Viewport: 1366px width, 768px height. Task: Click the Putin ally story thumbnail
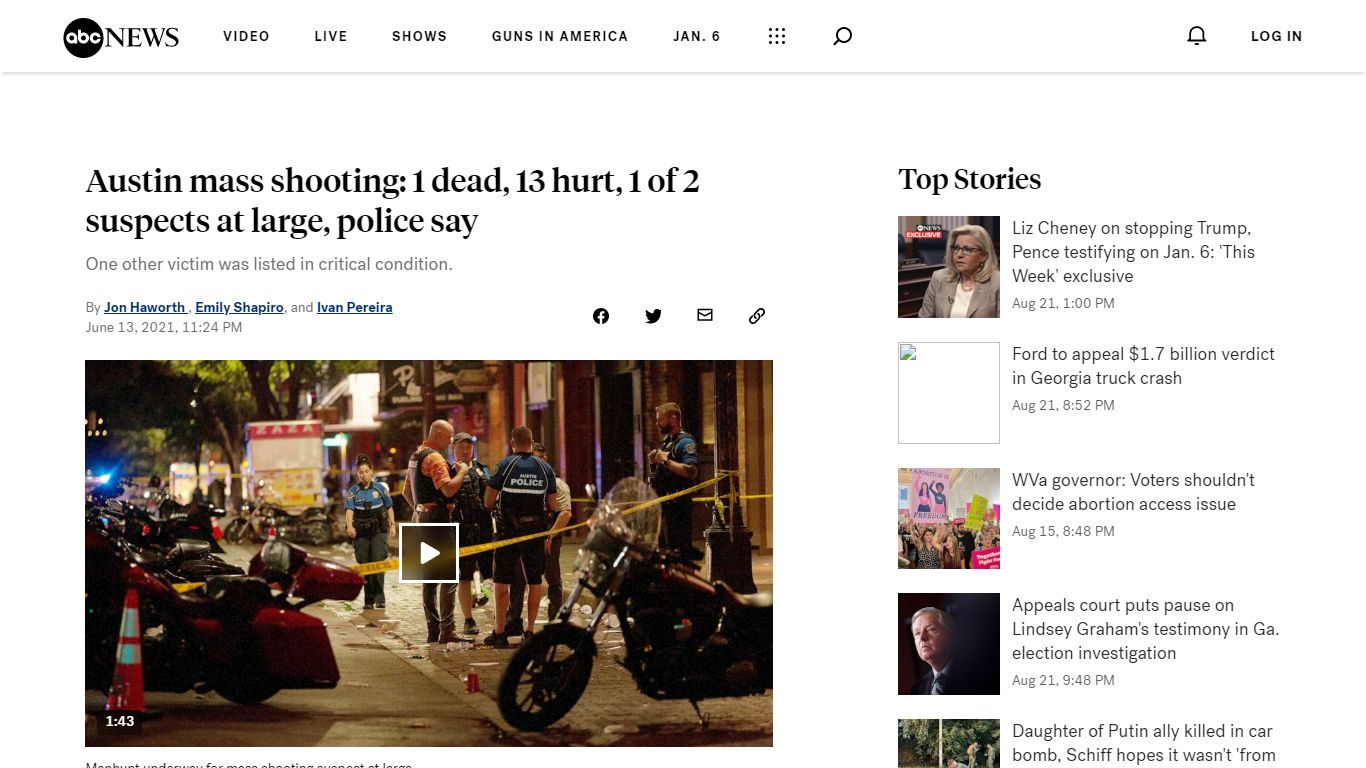click(x=949, y=743)
